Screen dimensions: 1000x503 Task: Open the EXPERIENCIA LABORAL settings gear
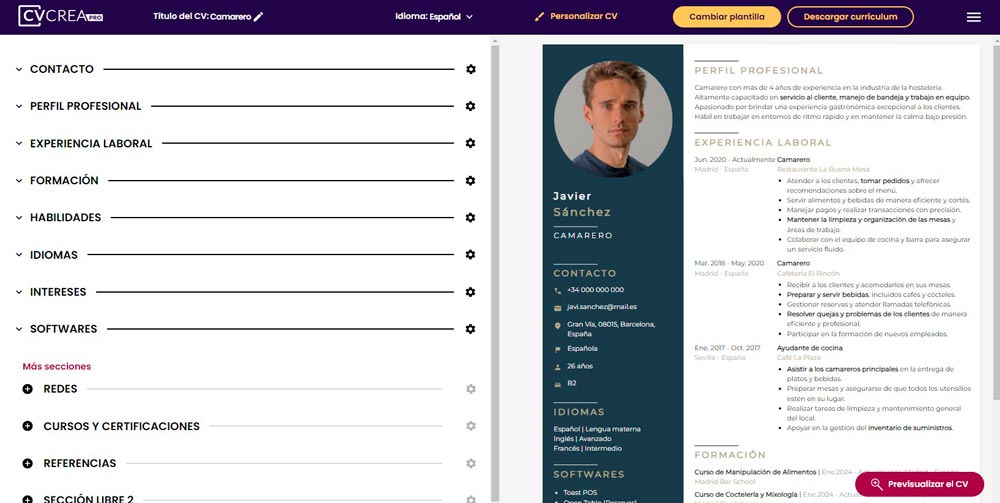[471, 143]
